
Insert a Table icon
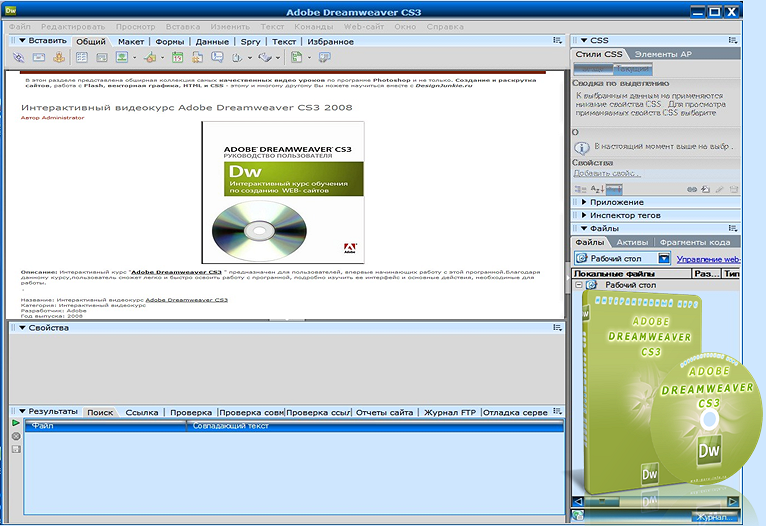82,58
